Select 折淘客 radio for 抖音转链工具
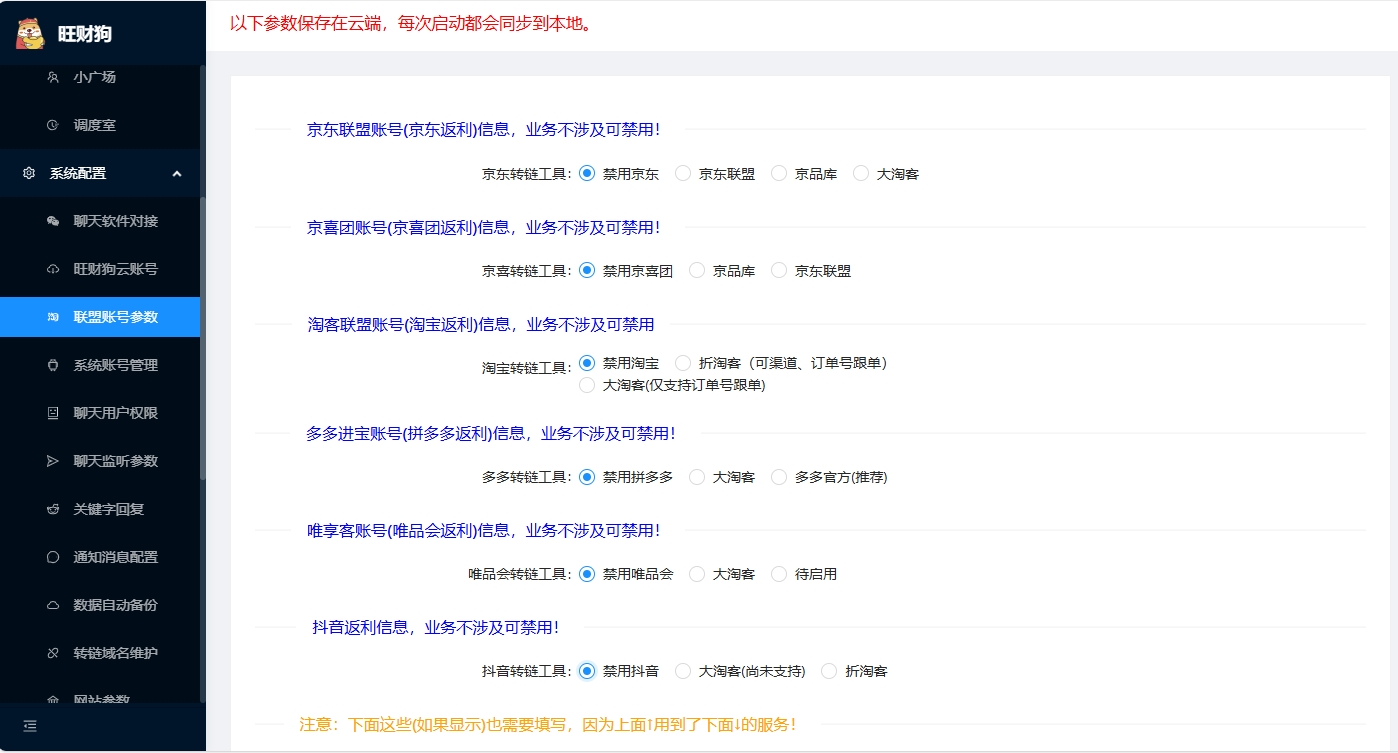1398x753 pixels. (x=829, y=671)
